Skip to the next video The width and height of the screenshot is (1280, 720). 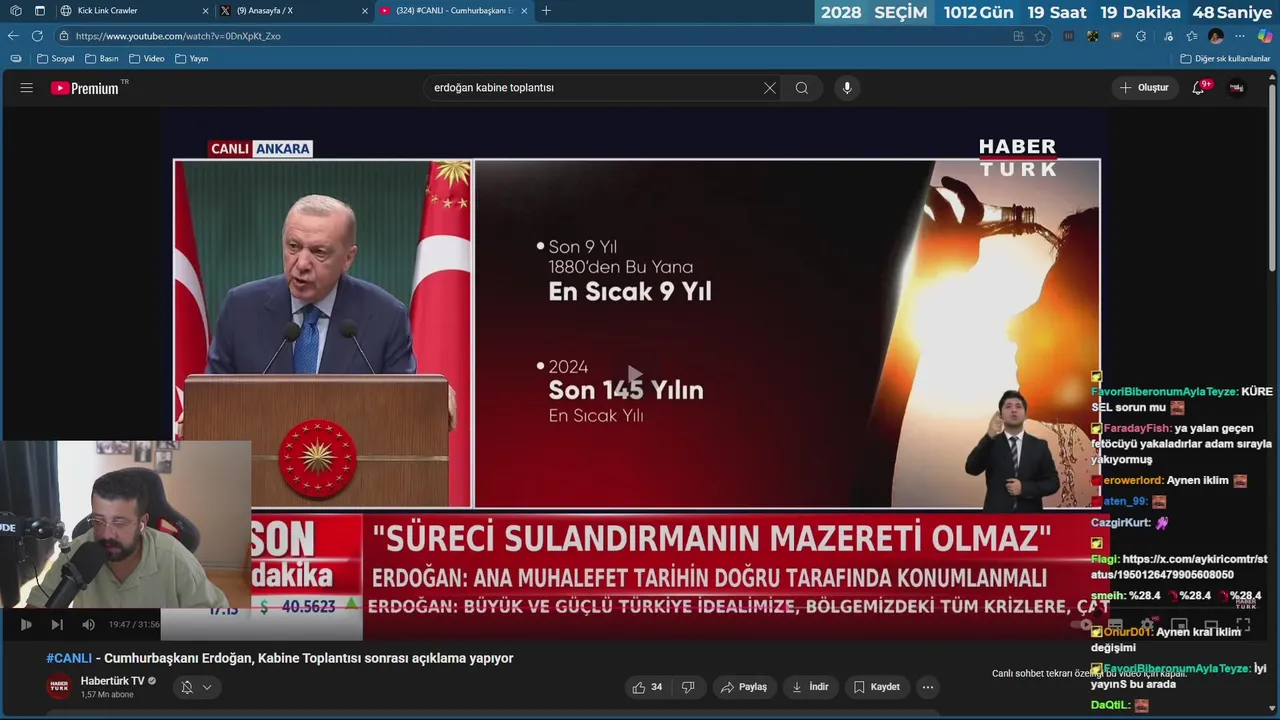coord(57,625)
